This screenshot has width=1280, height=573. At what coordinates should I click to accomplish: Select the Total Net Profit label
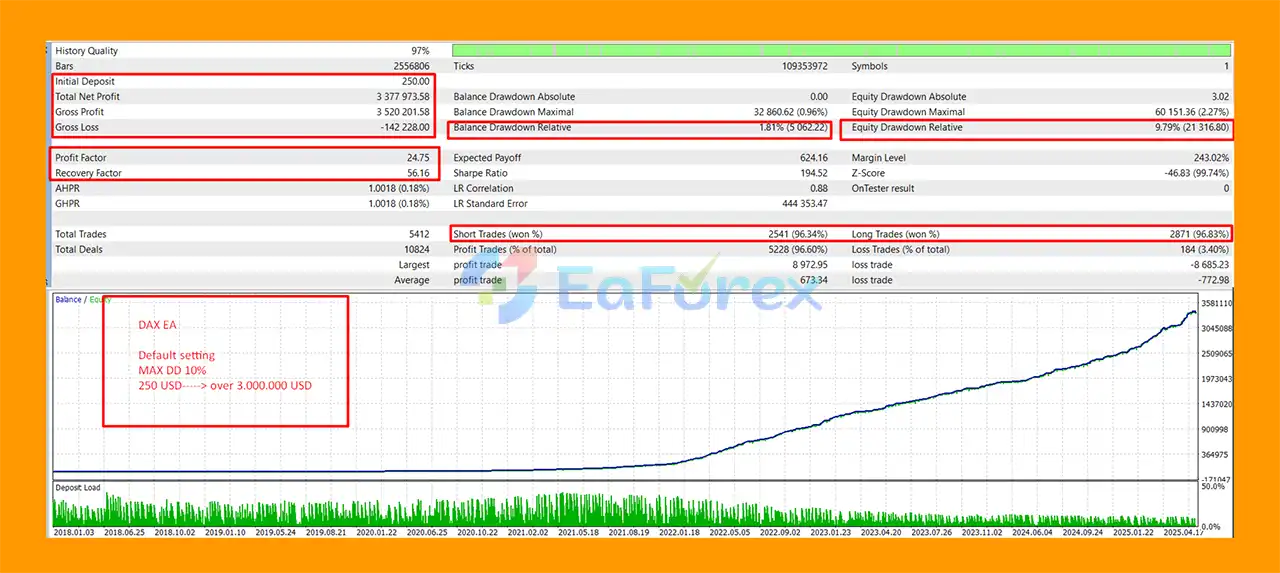(x=88, y=97)
